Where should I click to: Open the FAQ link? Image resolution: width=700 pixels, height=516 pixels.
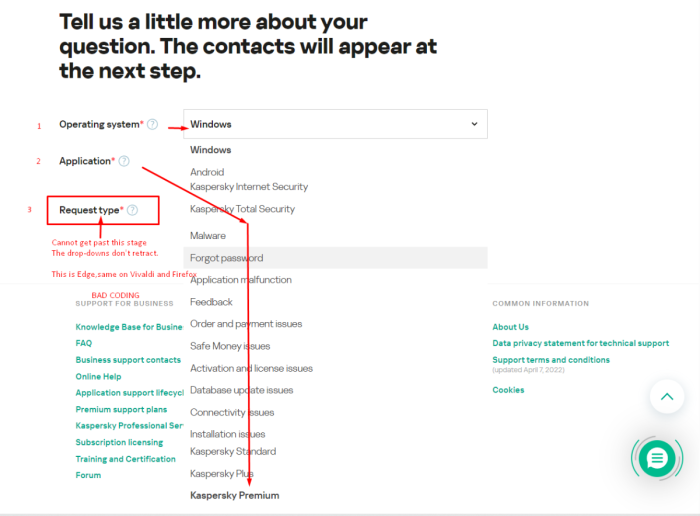pyautogui.click(x=84, y=343)
